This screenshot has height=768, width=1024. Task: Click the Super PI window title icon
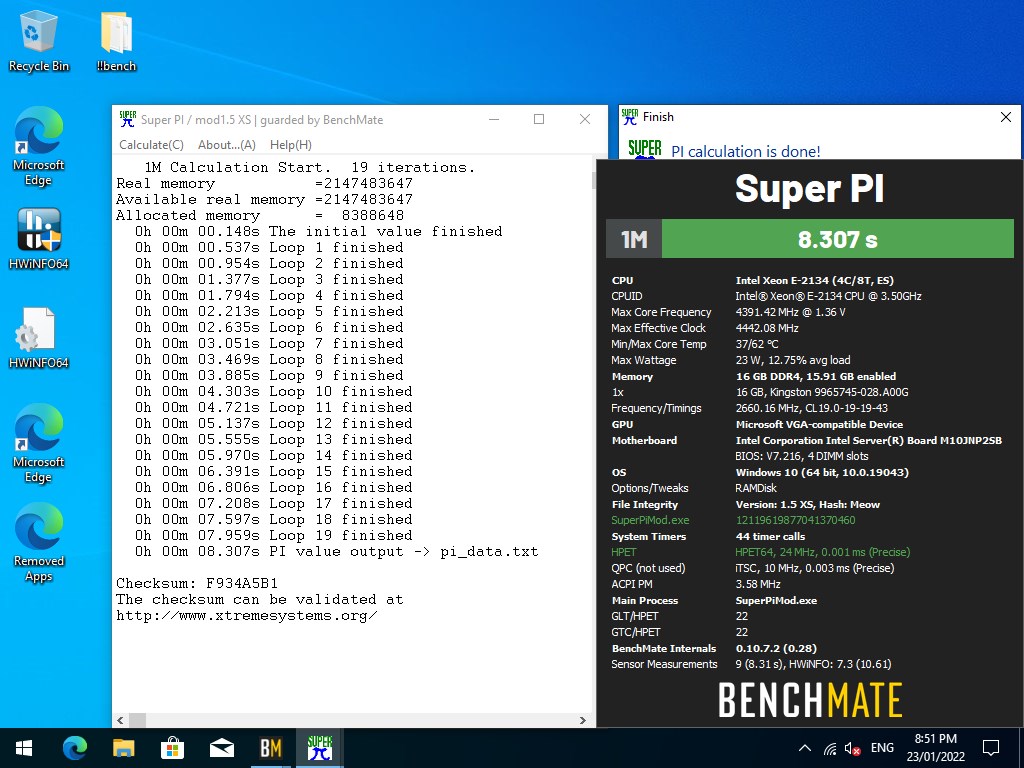point(127,119)
